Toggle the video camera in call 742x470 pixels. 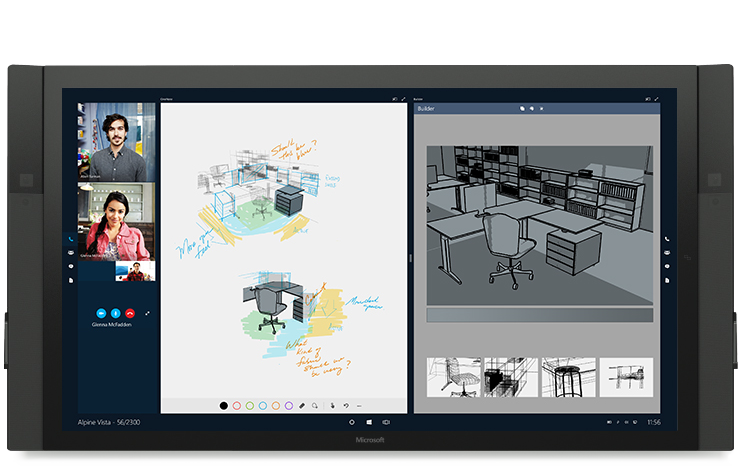(x=101, y=313)
